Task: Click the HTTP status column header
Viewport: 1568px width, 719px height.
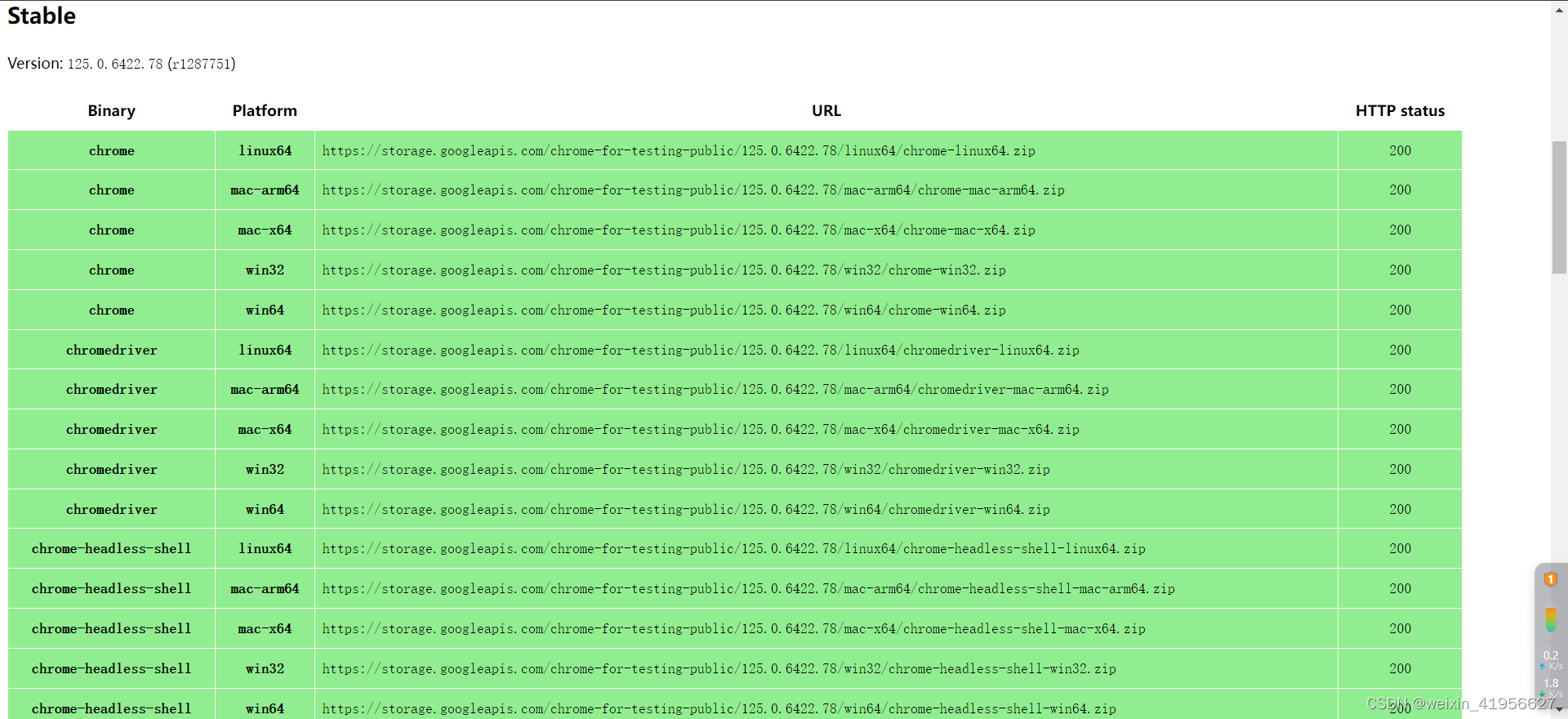Action: tap(1400, 111)
